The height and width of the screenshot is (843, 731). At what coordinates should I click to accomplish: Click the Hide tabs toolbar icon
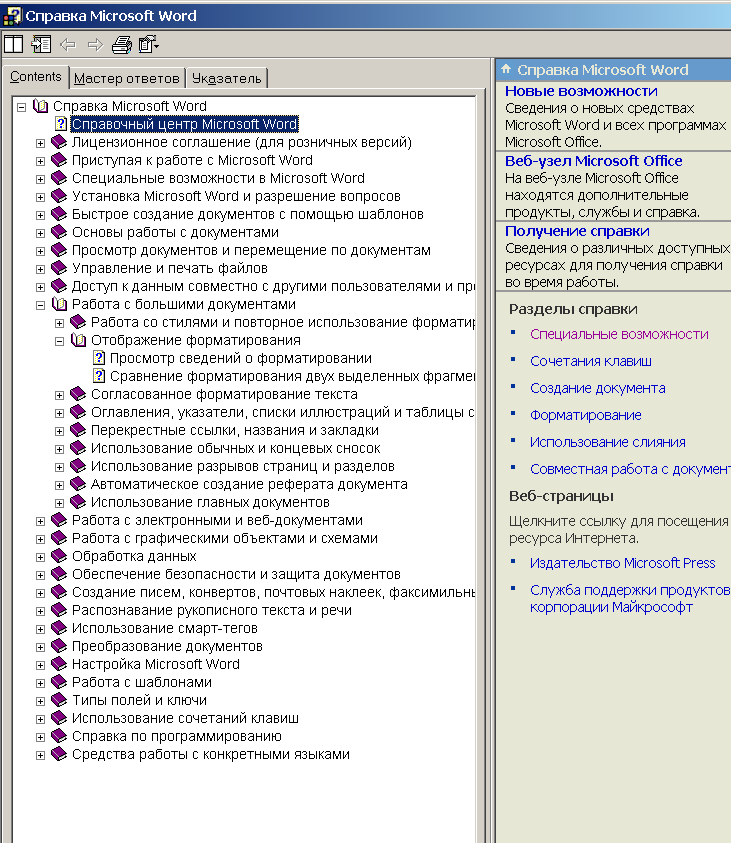click(41, 44)
